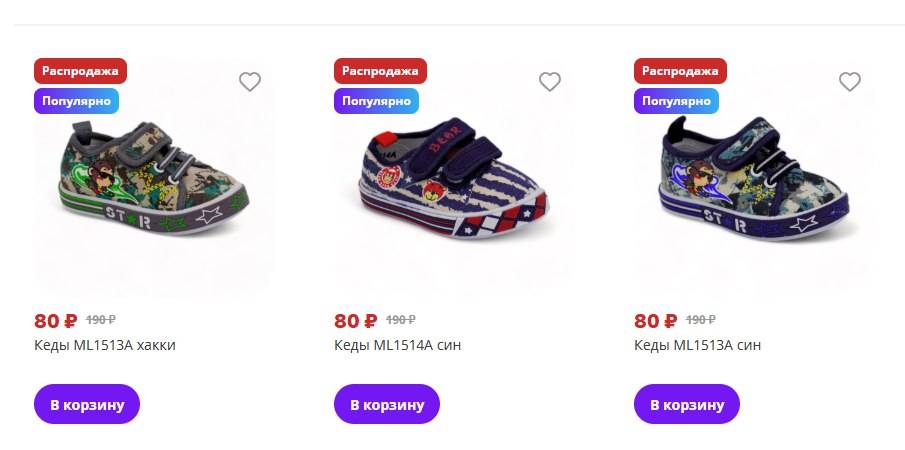Open the Кеды ML1513A хакки product title

[111, 345]
